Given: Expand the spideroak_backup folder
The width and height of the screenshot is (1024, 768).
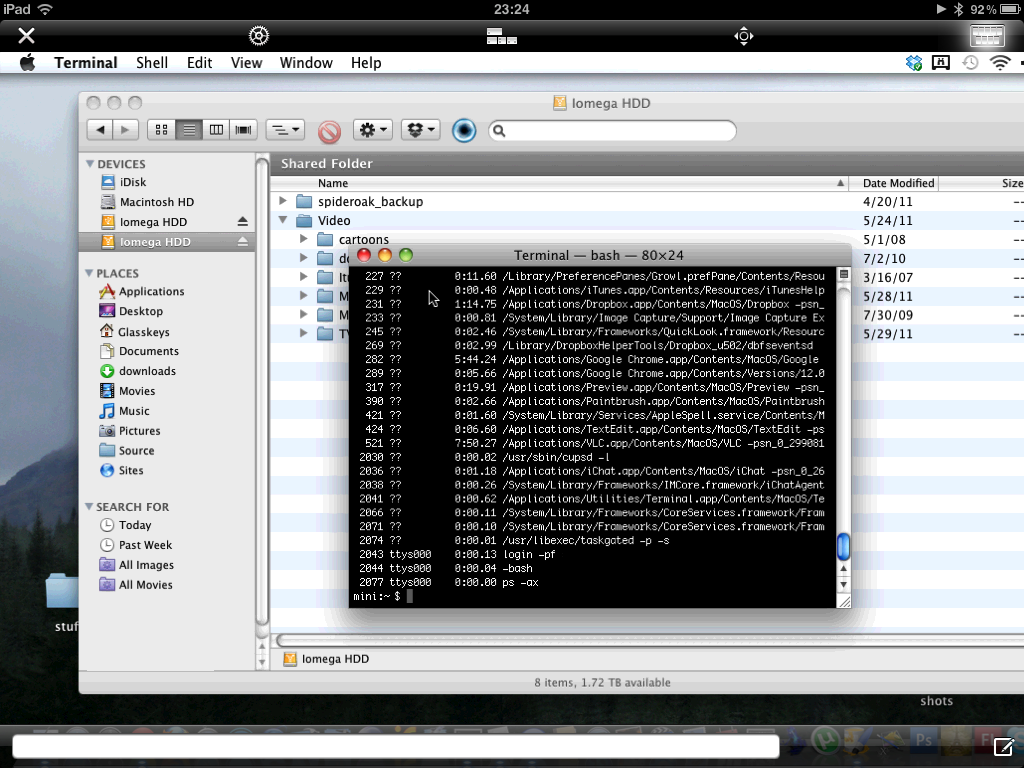Looking at the screenshot, I should (x=284, y=202).
